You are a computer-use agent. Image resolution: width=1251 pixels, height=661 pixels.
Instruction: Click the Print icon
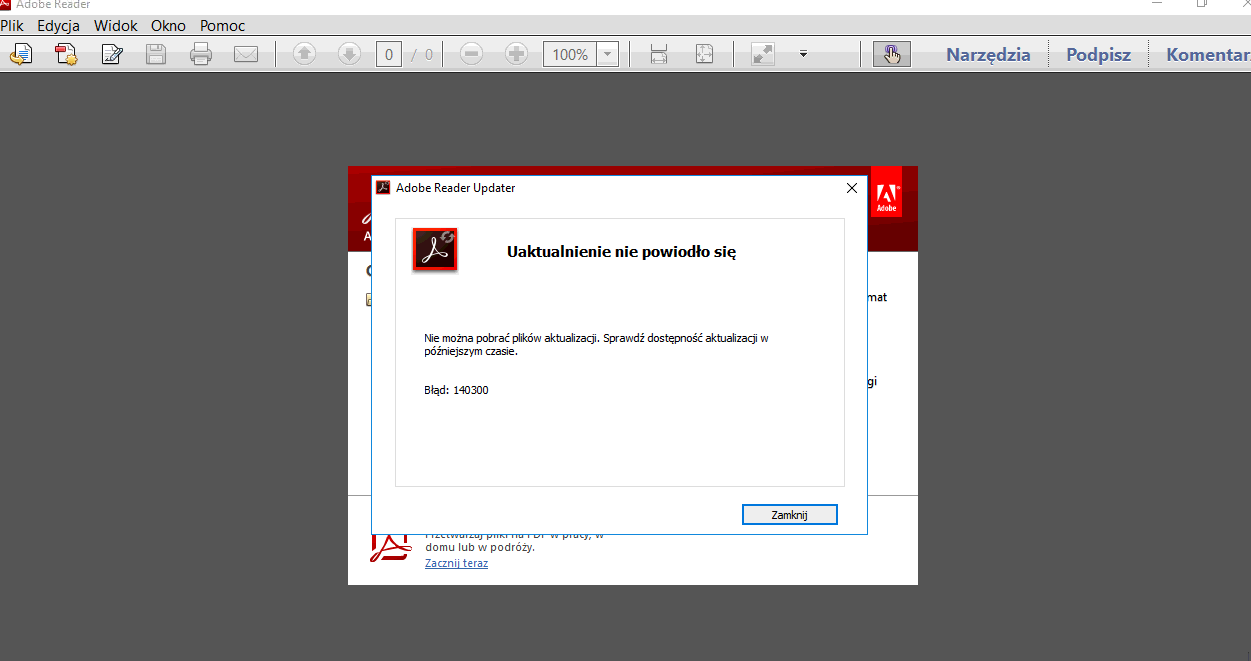(x=201, y=55)
